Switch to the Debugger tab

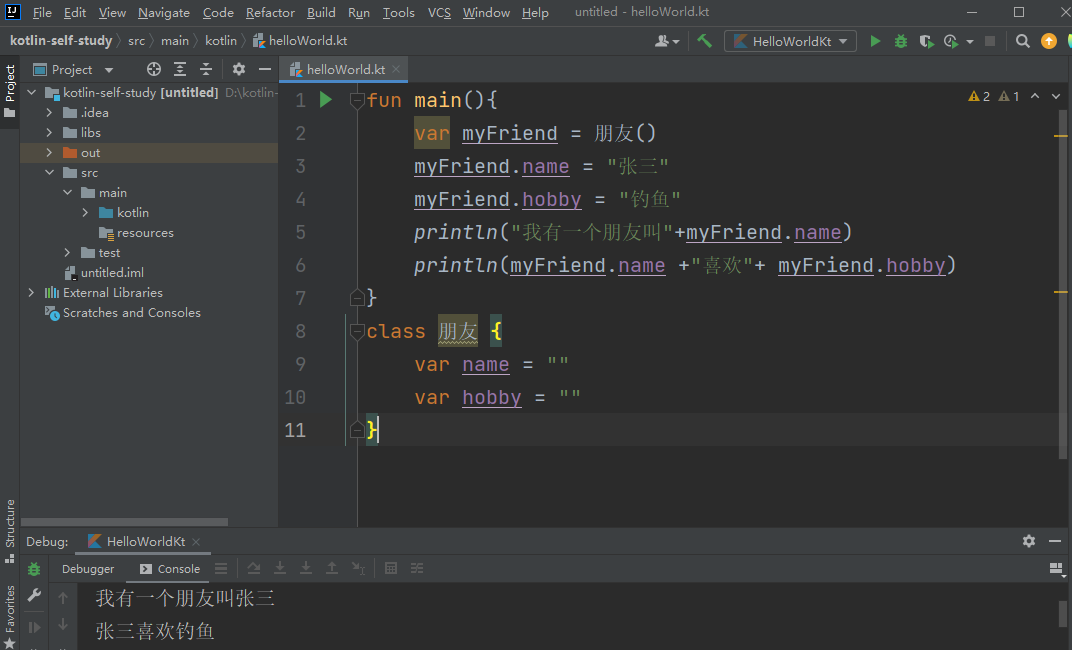(88, 569)
